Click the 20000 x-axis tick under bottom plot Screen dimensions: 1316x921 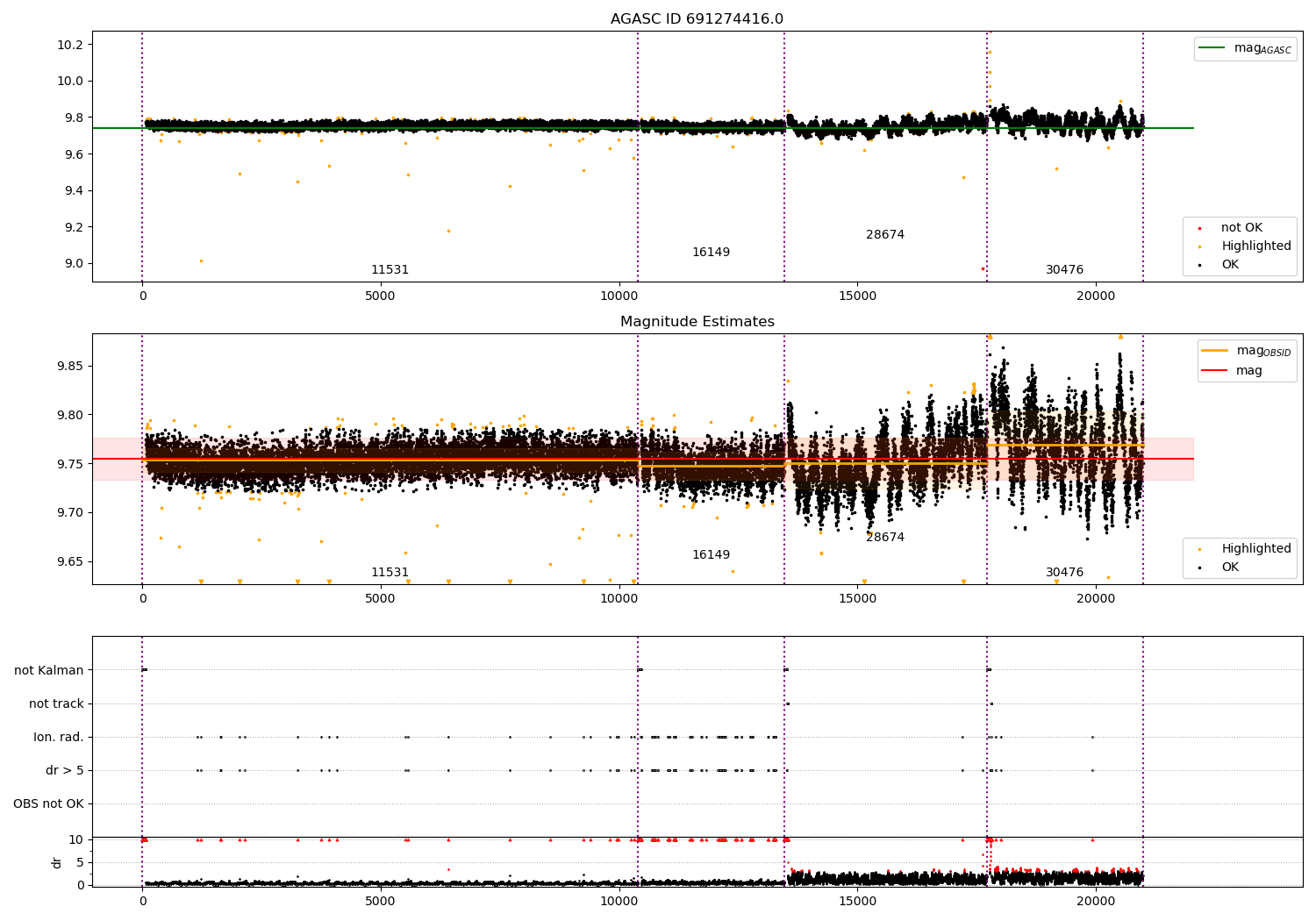(1095, 902)
